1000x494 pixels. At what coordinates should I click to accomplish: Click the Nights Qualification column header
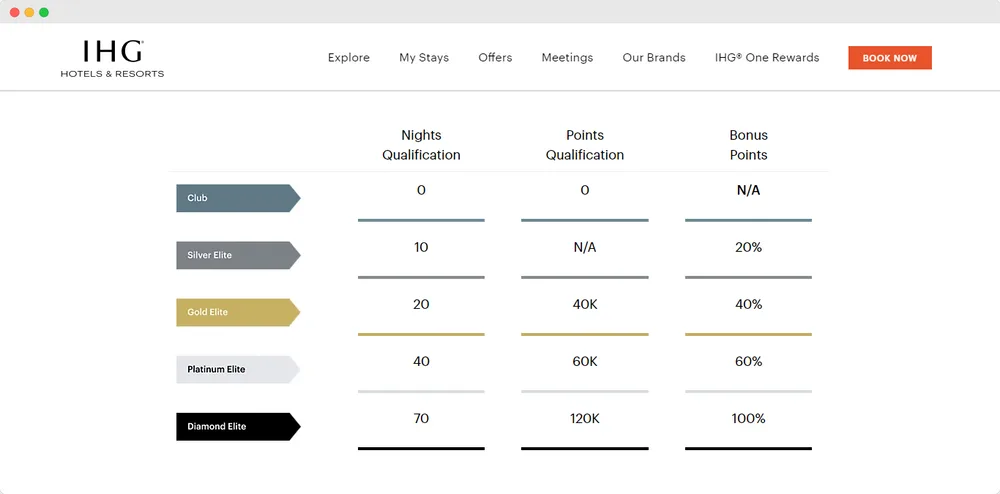421,145
